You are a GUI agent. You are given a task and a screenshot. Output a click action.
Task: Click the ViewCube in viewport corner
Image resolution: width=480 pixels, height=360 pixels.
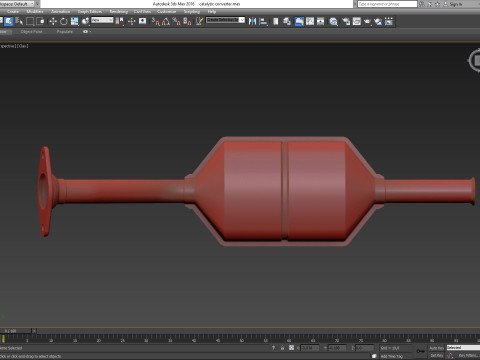pos(475,60)
